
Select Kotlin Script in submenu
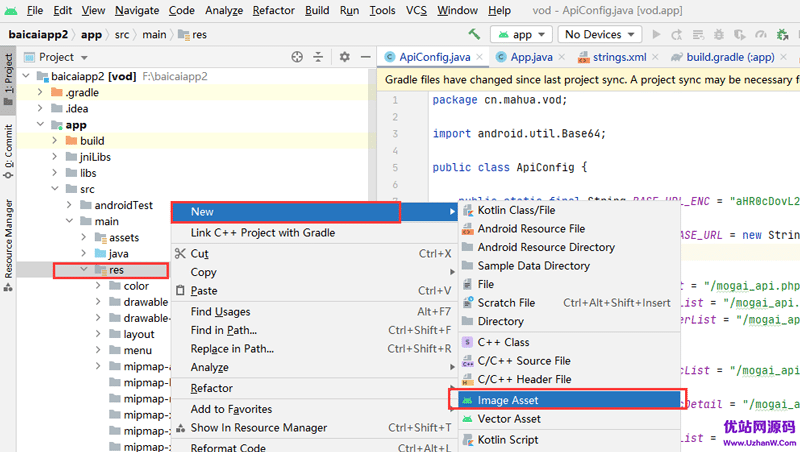pyautogui.click(x=569, y=439)
